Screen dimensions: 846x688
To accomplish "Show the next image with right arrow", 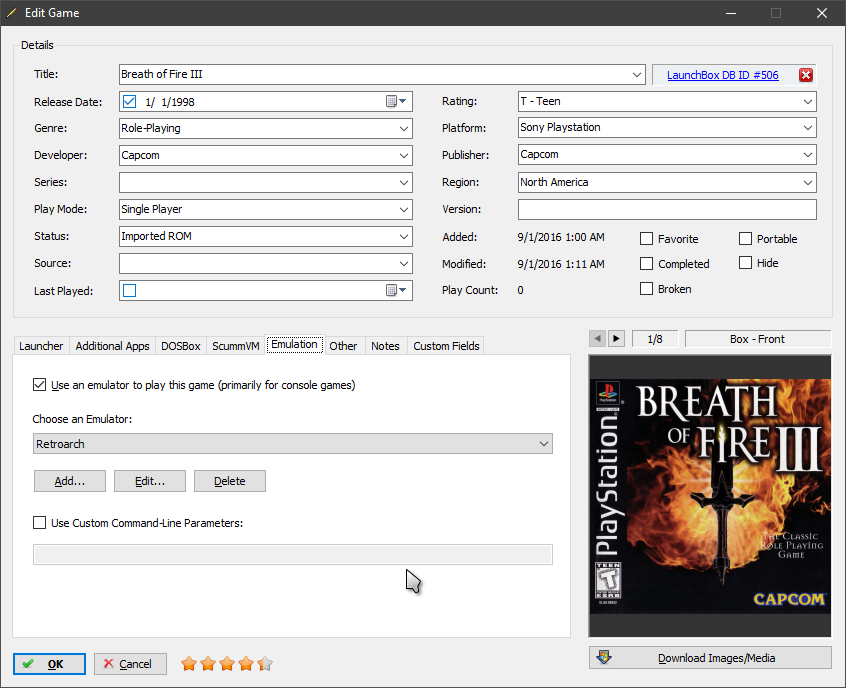I will pyautogui.click(x=616, y=339).
